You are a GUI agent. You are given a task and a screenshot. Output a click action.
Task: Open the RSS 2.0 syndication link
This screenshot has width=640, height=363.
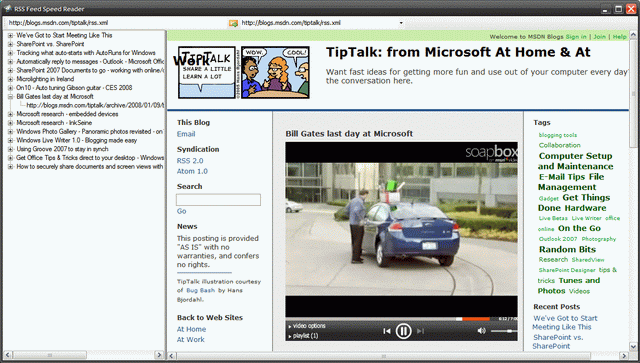tap(190, 161)
